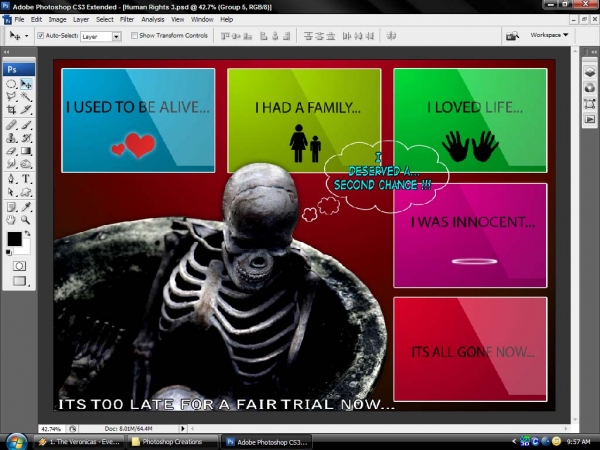
Task: Expand hidden system tray icons chevron
Action: click(x=514, y=441)
